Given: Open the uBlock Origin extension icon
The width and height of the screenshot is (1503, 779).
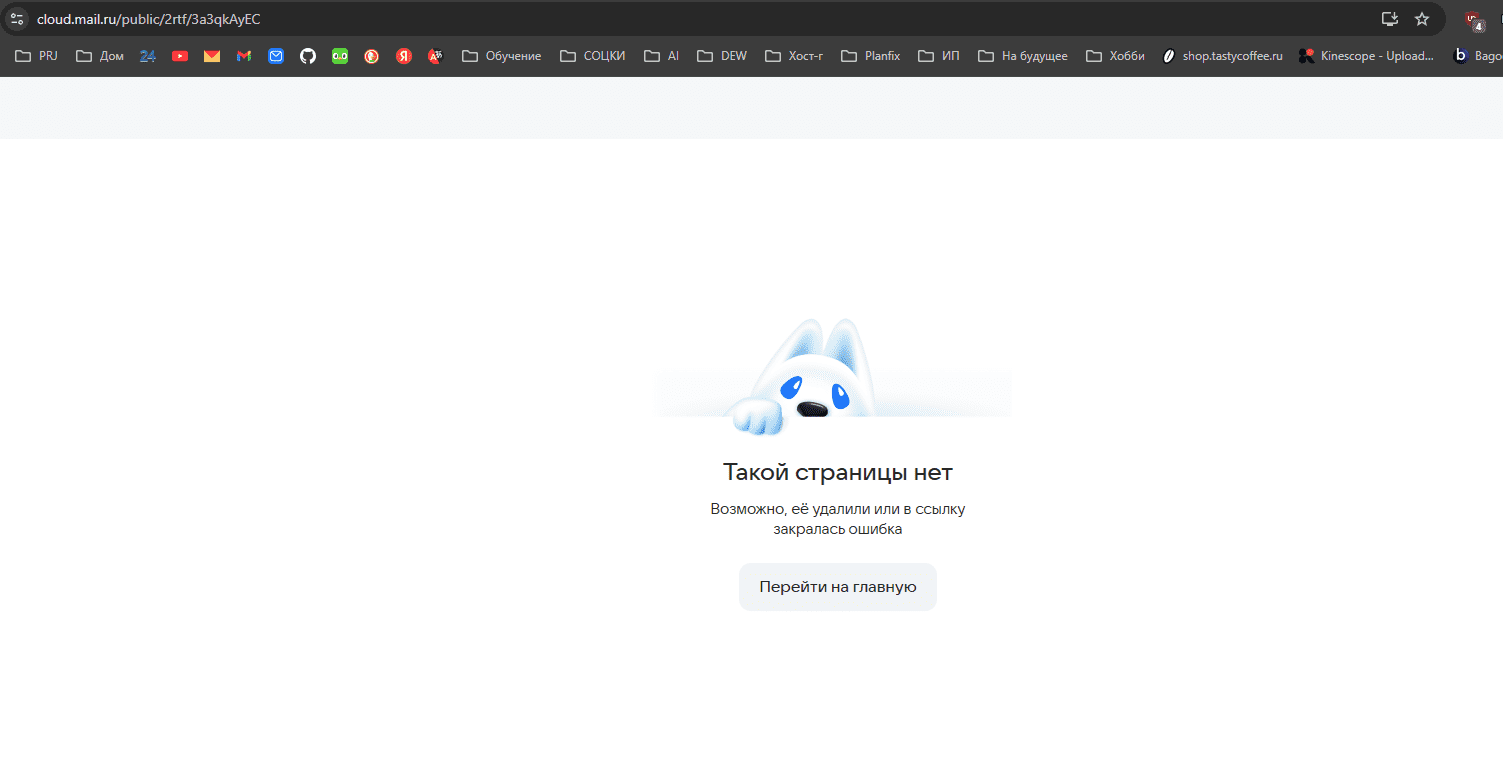Looking at the screenshot, I should [1473, 20].
